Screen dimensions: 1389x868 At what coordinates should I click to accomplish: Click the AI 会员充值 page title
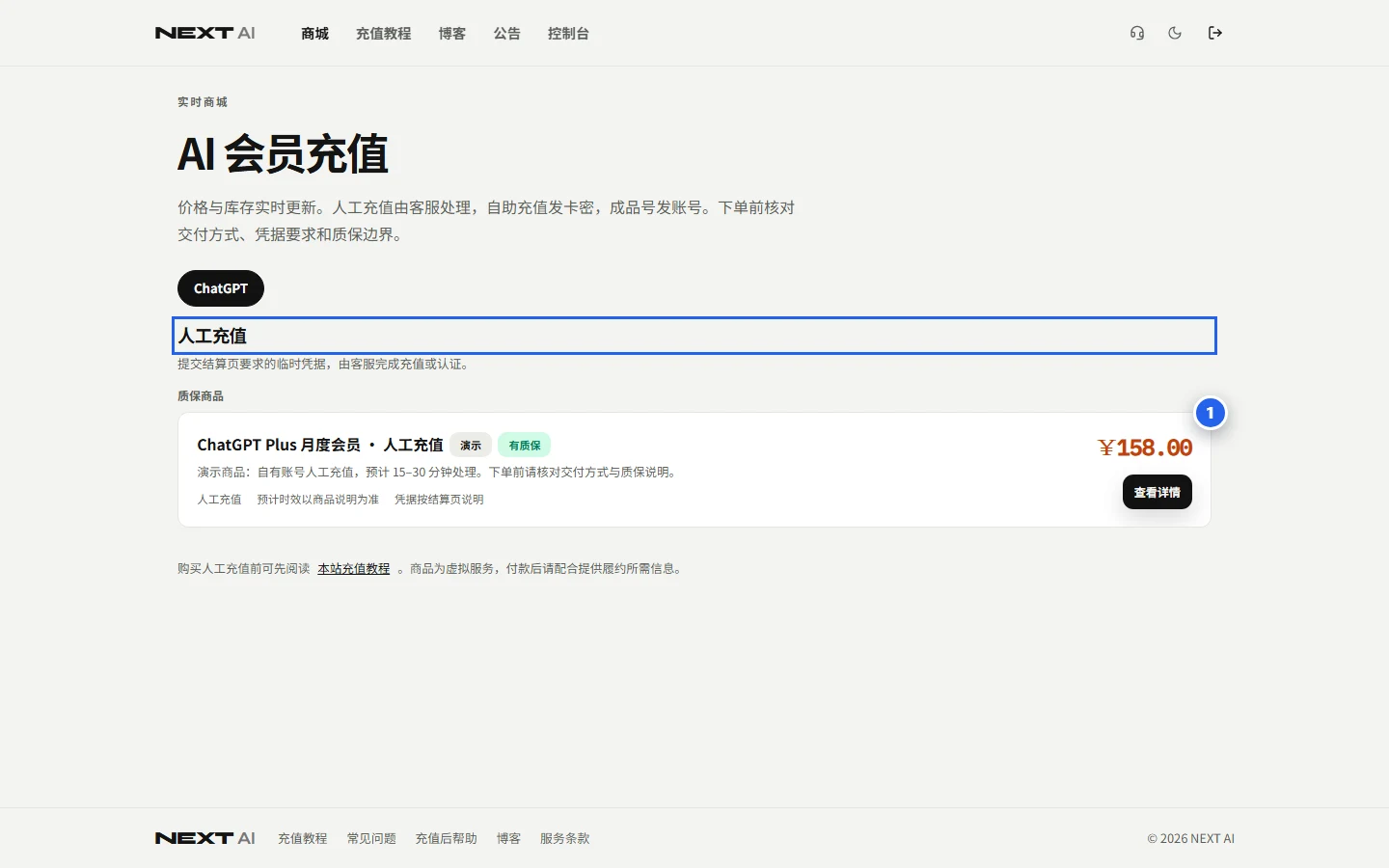coord(283,154)
